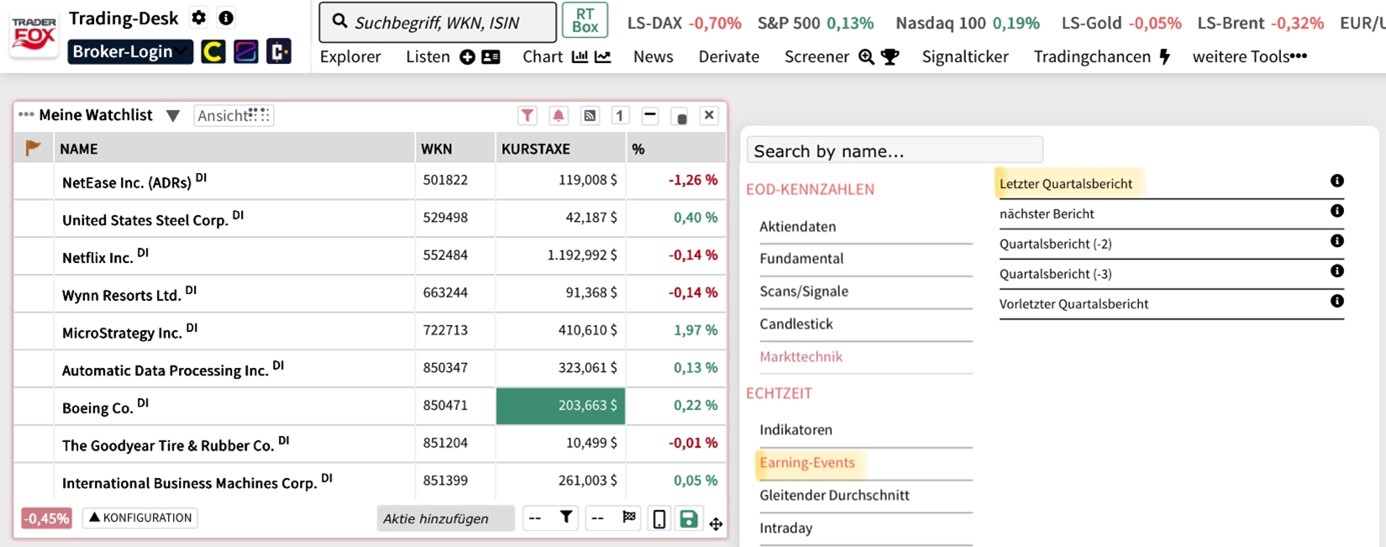Click the RSS feed icon in watchlist header
The width and height of the screenshot is (1386, 547).
coord(590,116)
